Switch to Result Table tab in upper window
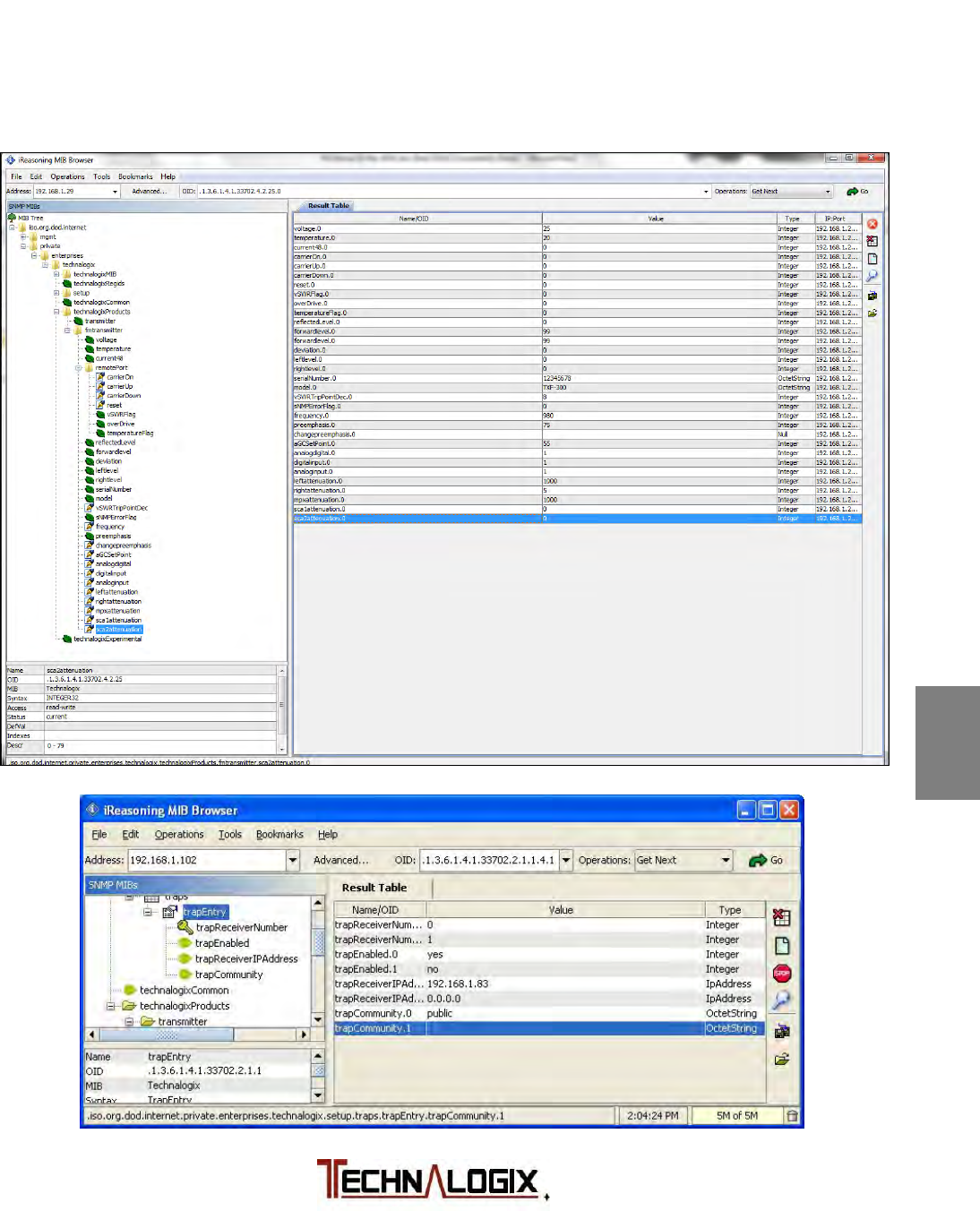980x1211 pixels. (x=328, y=206)
